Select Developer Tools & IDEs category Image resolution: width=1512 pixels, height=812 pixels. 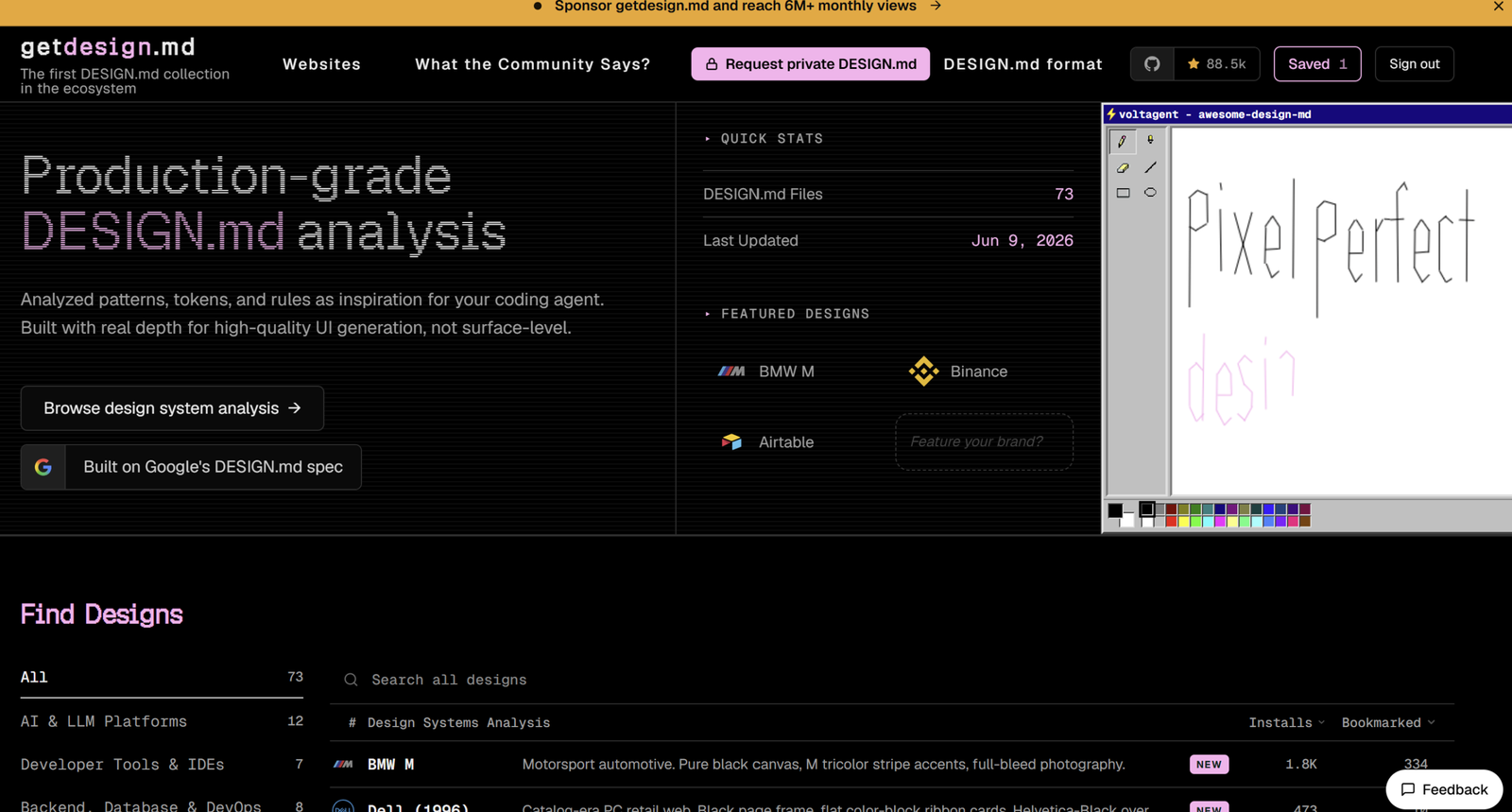tap(162, 765)
